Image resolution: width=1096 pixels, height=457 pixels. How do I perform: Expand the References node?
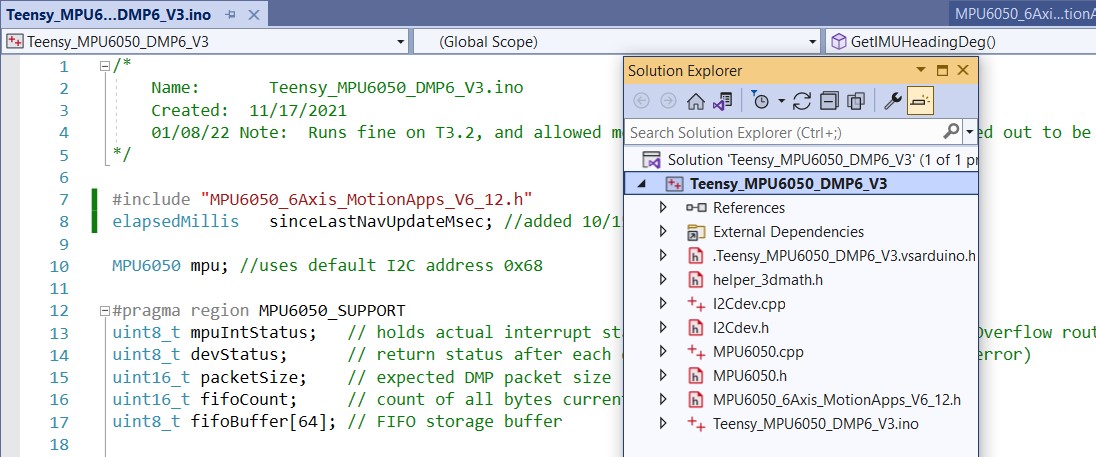[663, 208]
